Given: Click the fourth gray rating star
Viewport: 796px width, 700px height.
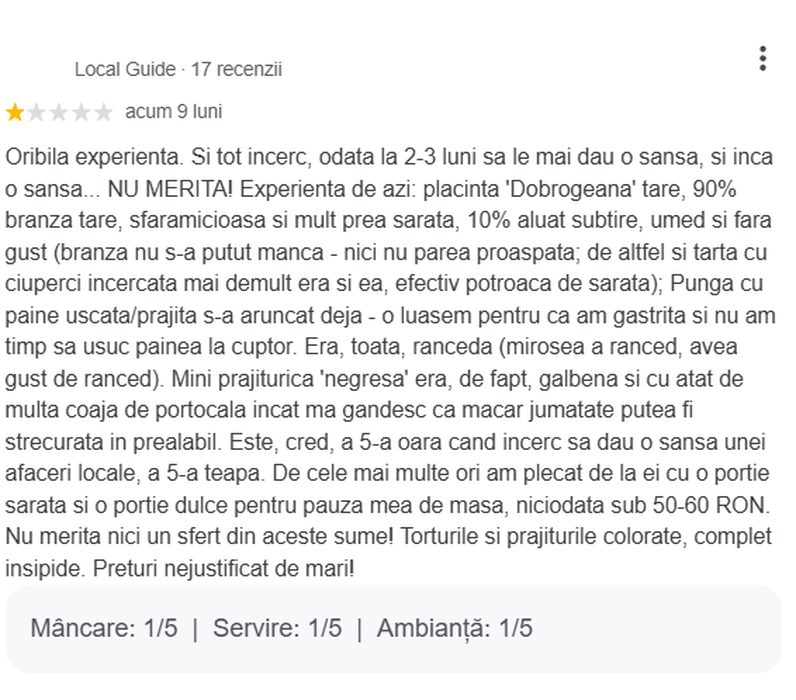Looking at the screenshot, I should click(x=81, y=112).
